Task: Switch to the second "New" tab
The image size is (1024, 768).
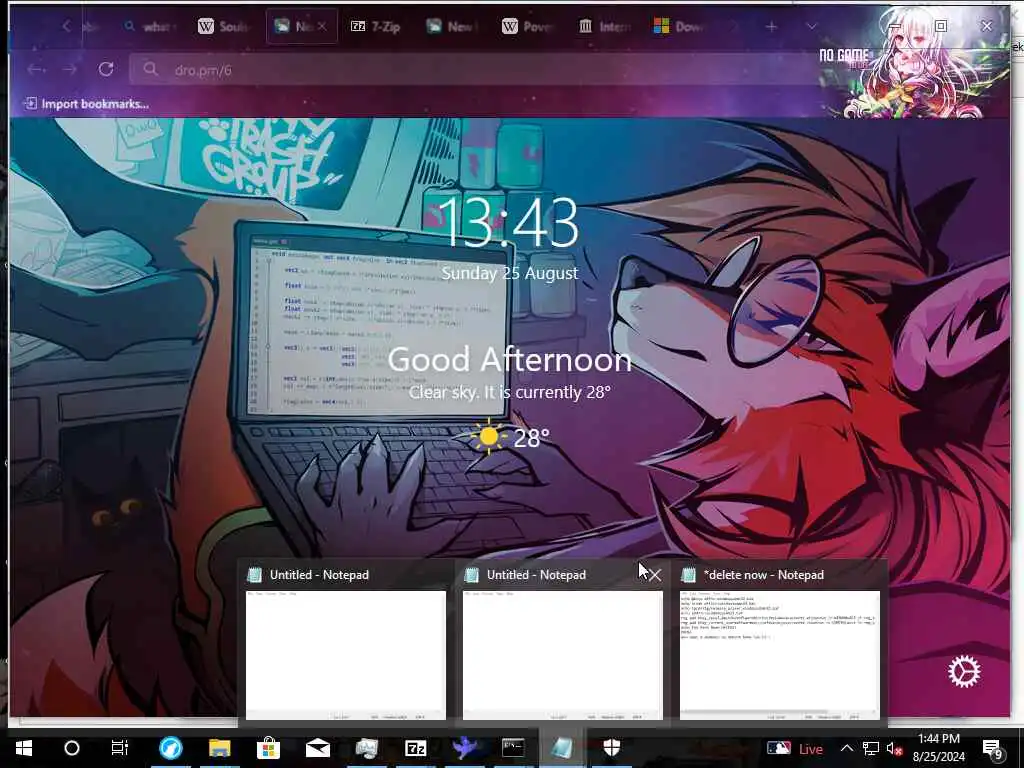Action: (x=452, y=26)
